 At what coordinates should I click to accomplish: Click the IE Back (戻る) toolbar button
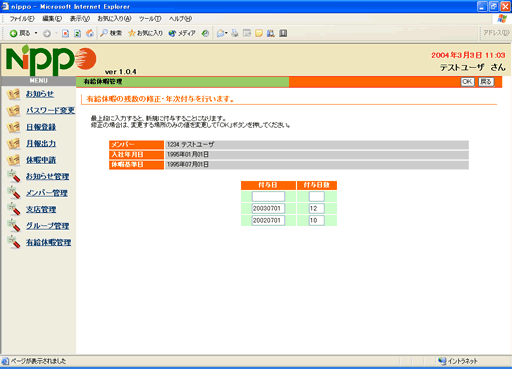coord(20,33)
